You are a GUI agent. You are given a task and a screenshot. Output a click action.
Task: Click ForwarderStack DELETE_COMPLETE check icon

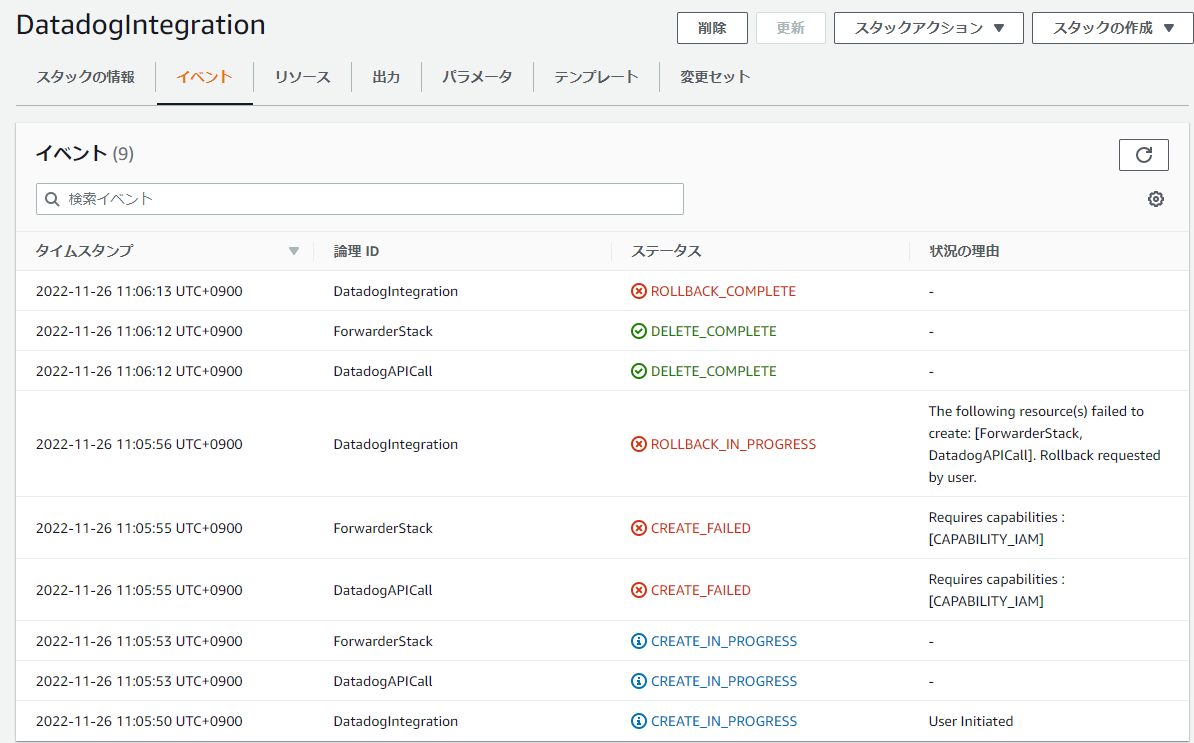tap(638, 331)
